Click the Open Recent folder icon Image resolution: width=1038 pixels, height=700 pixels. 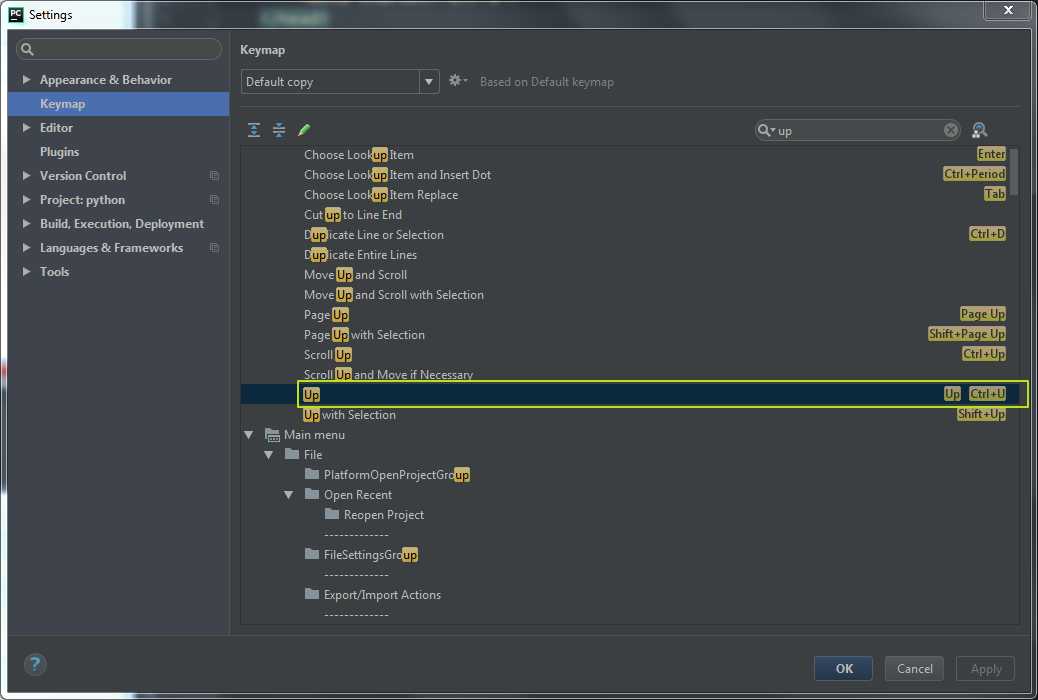click(312, 494)
